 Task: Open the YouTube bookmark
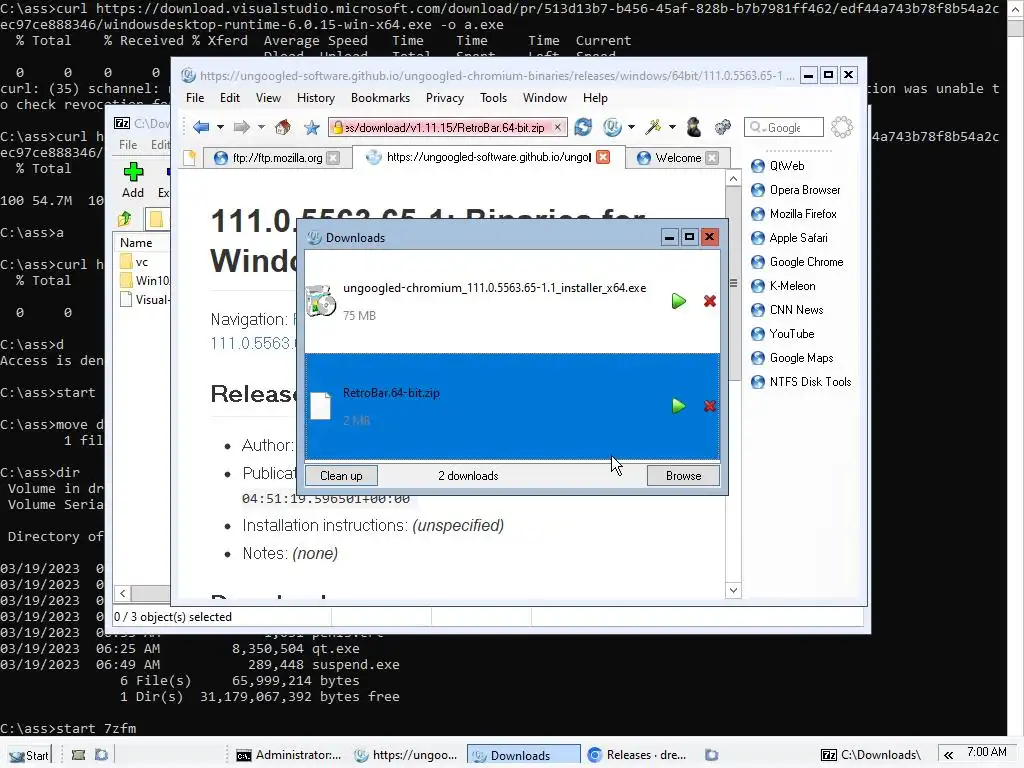792,334
